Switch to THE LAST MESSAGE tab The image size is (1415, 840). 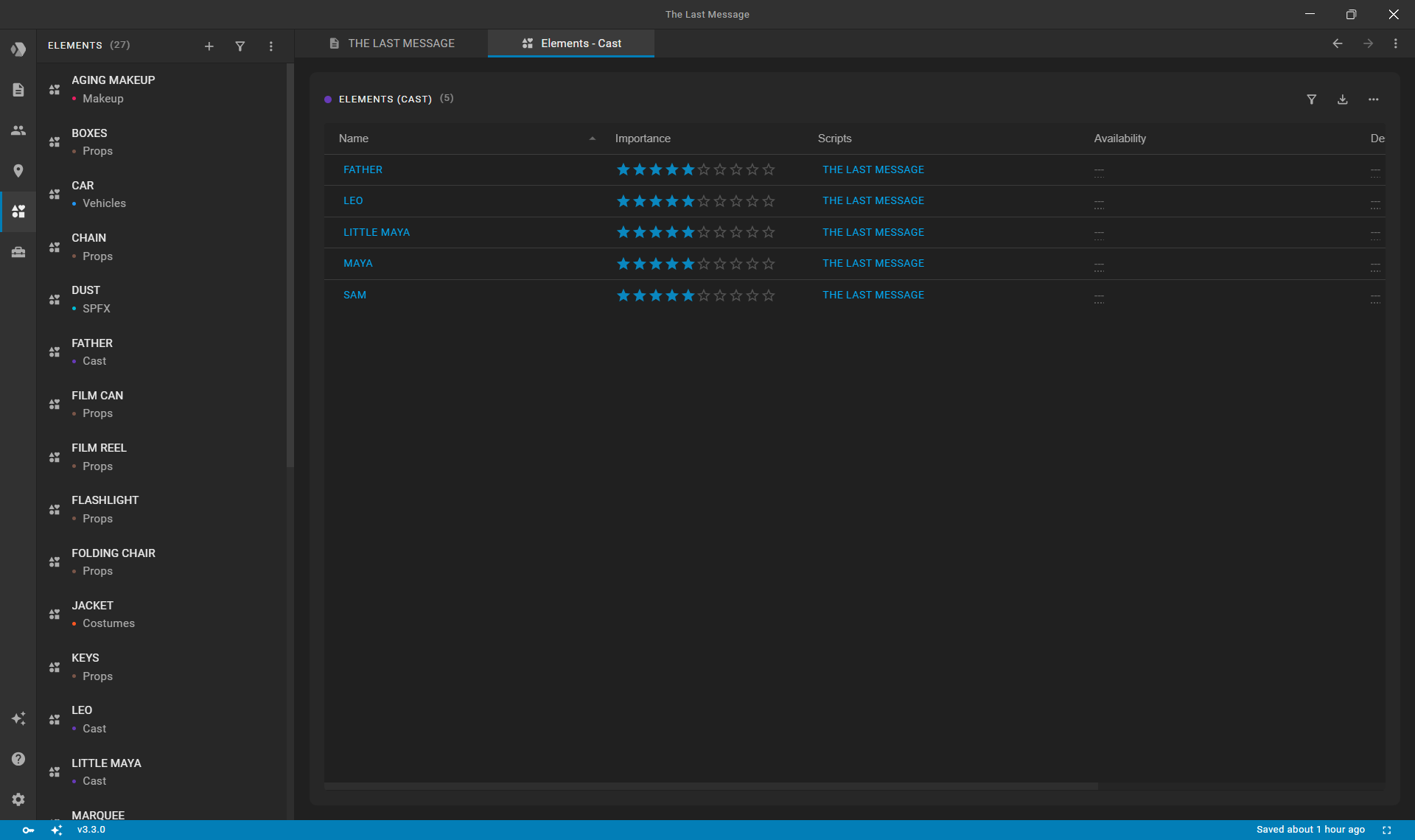click(x=392, y=43)
